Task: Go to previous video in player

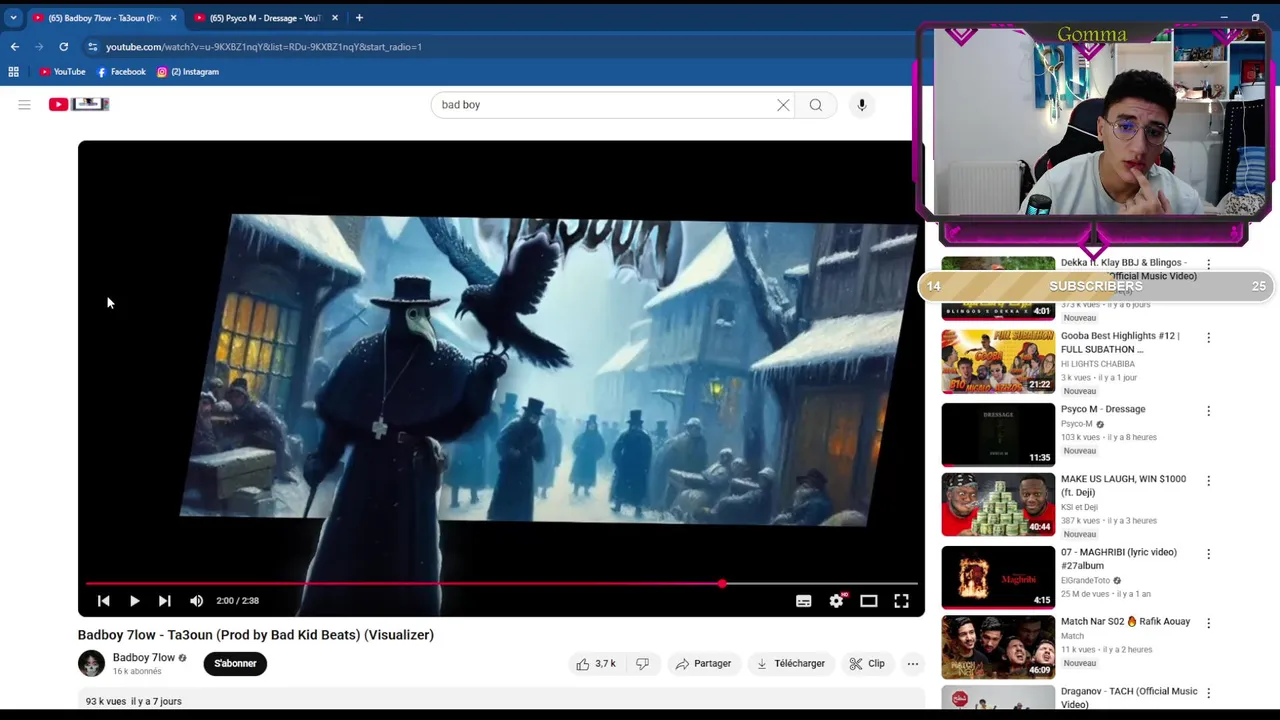Action: pos(103,601)
